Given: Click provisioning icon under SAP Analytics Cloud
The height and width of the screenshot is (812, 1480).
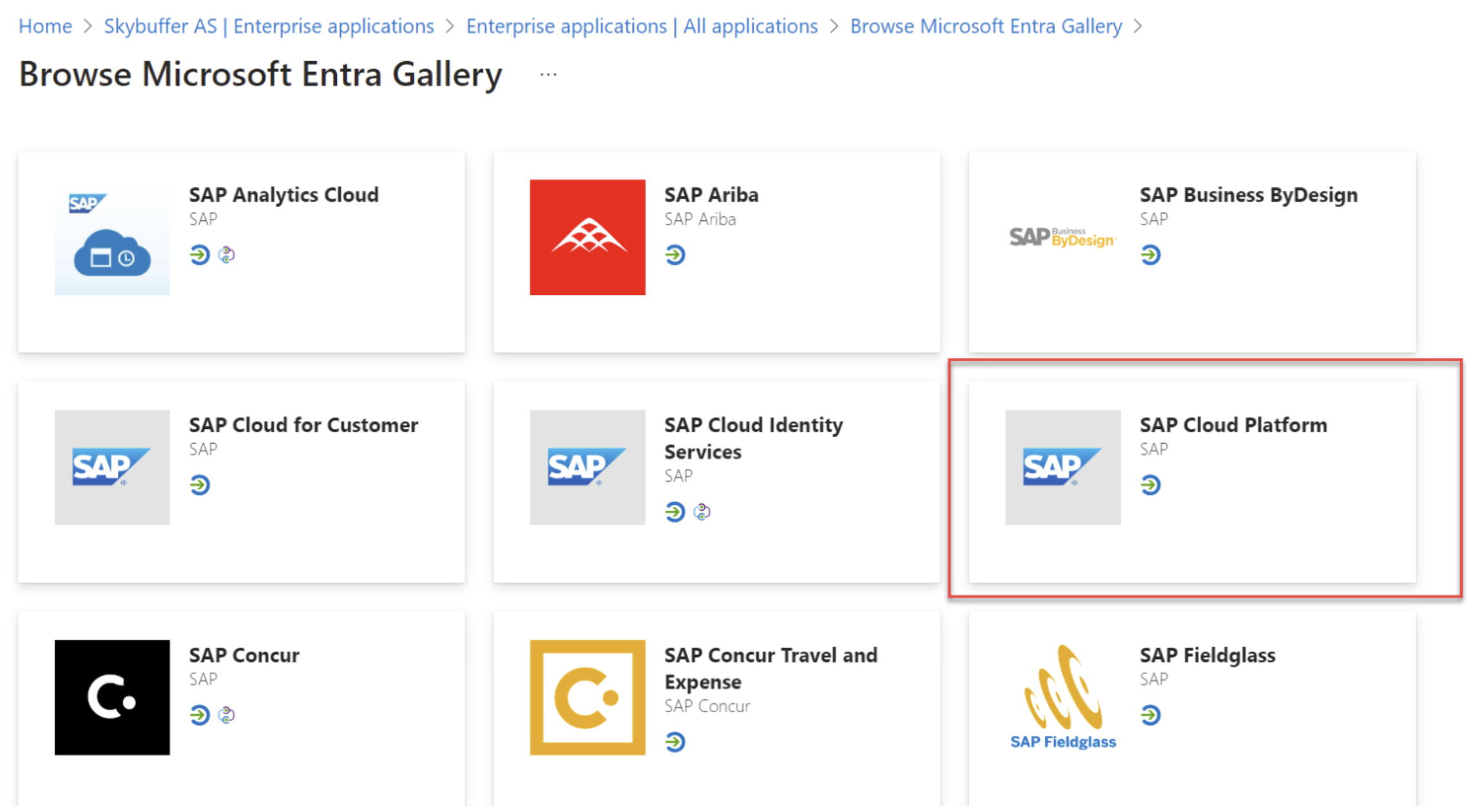Looking at the screenshot, I should (x=227, y=254).
